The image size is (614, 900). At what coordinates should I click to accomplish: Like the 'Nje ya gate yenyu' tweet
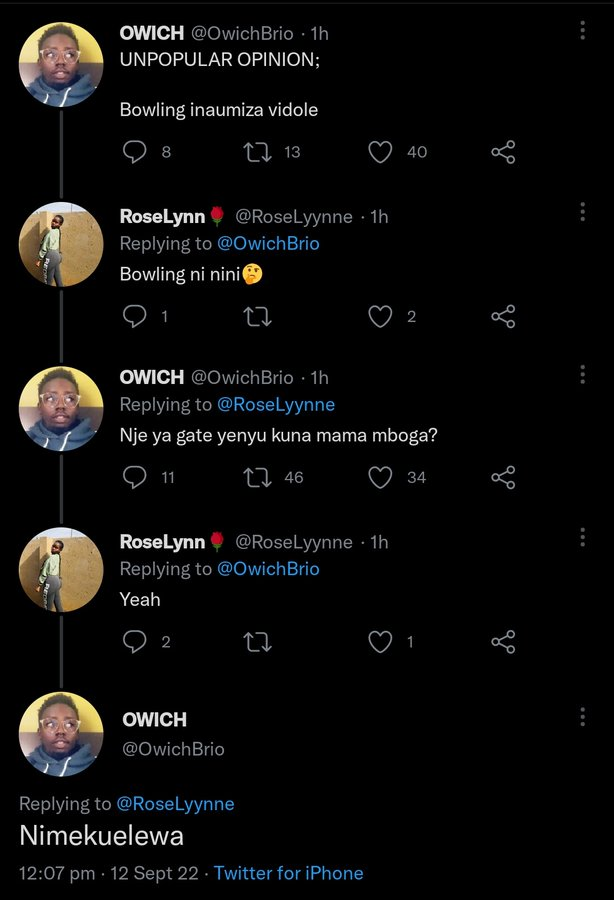click(380, 478)
